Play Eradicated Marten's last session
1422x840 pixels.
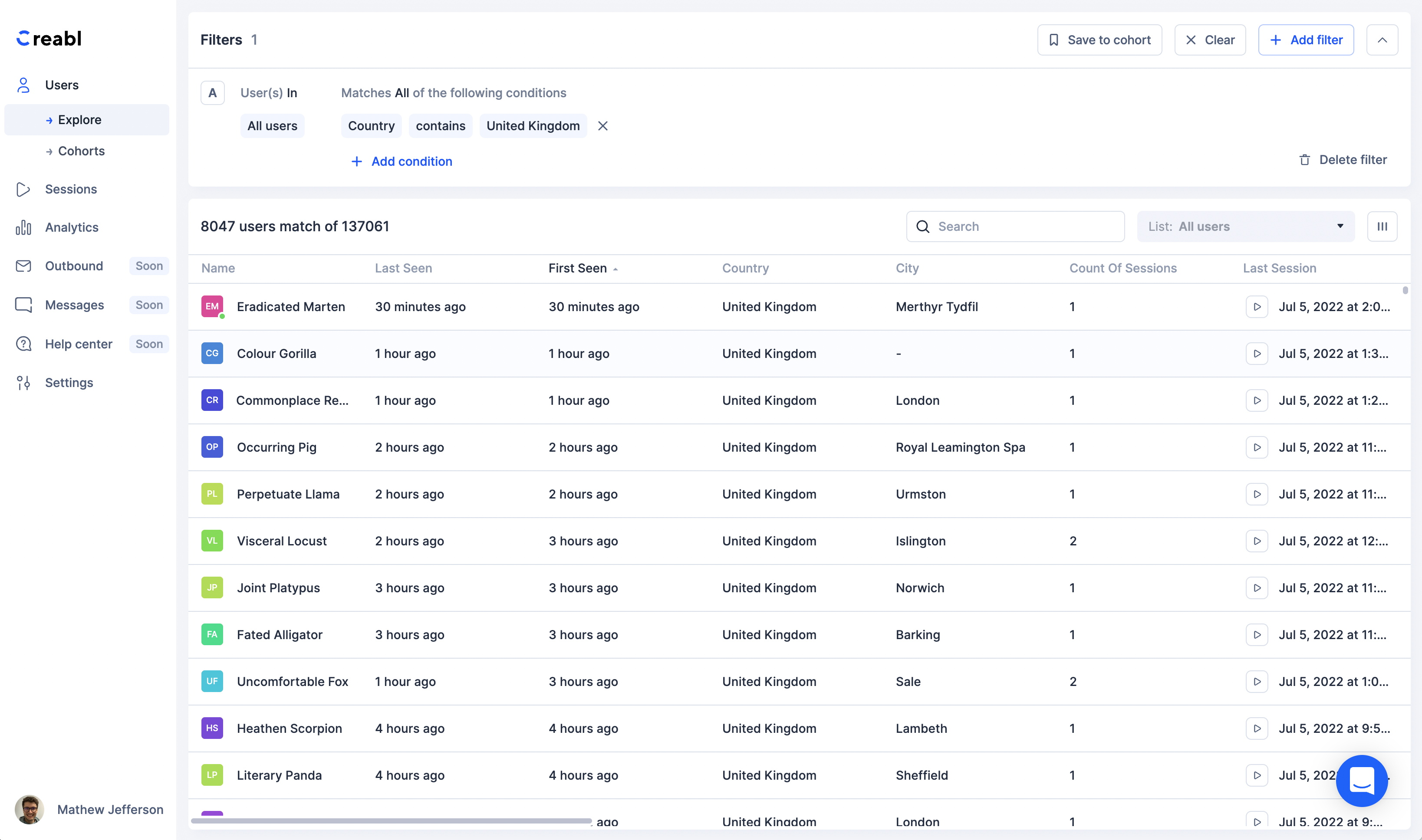coord(1257,307)
